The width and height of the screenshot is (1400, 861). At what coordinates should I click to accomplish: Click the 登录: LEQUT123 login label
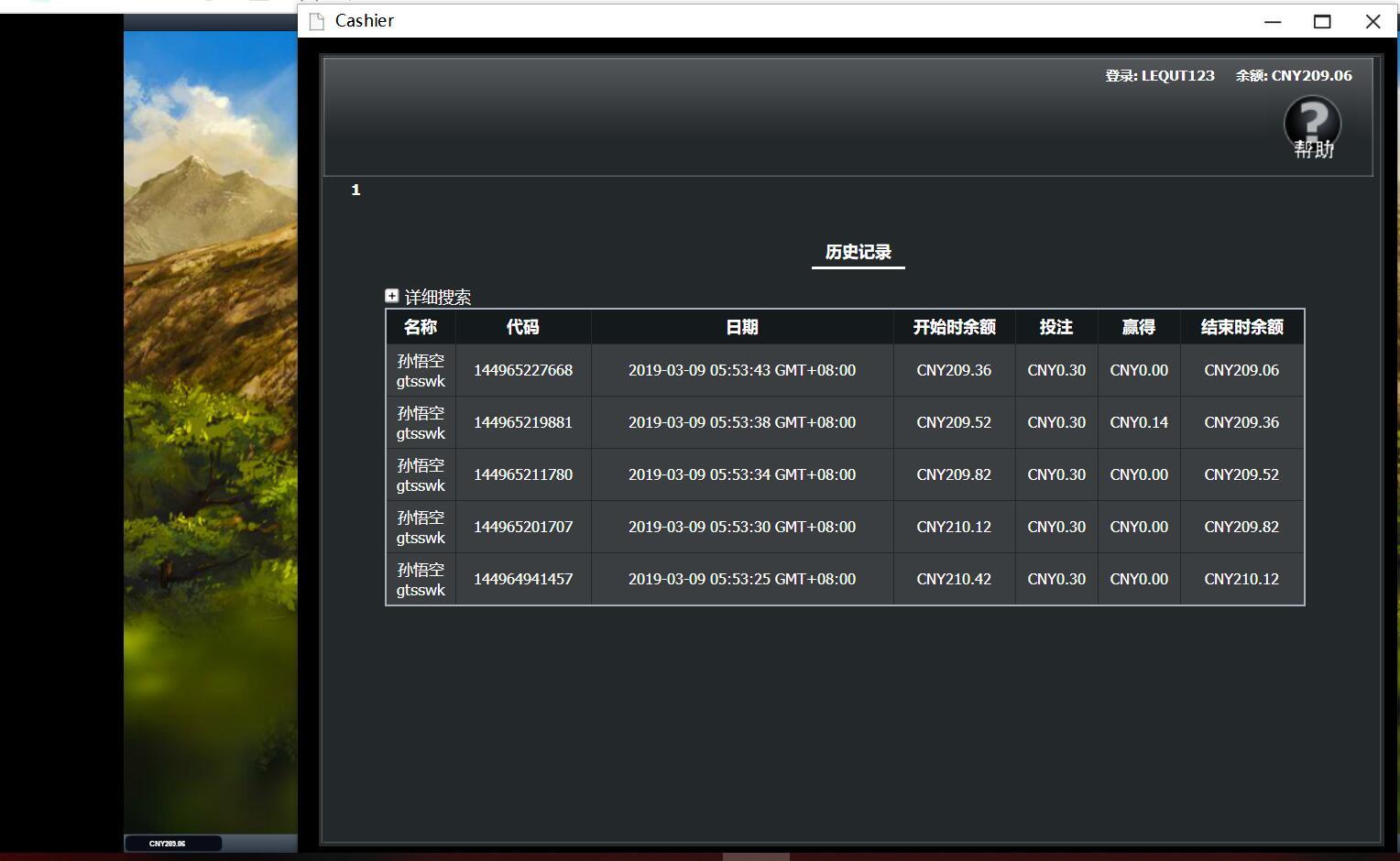pos(1160,76)
